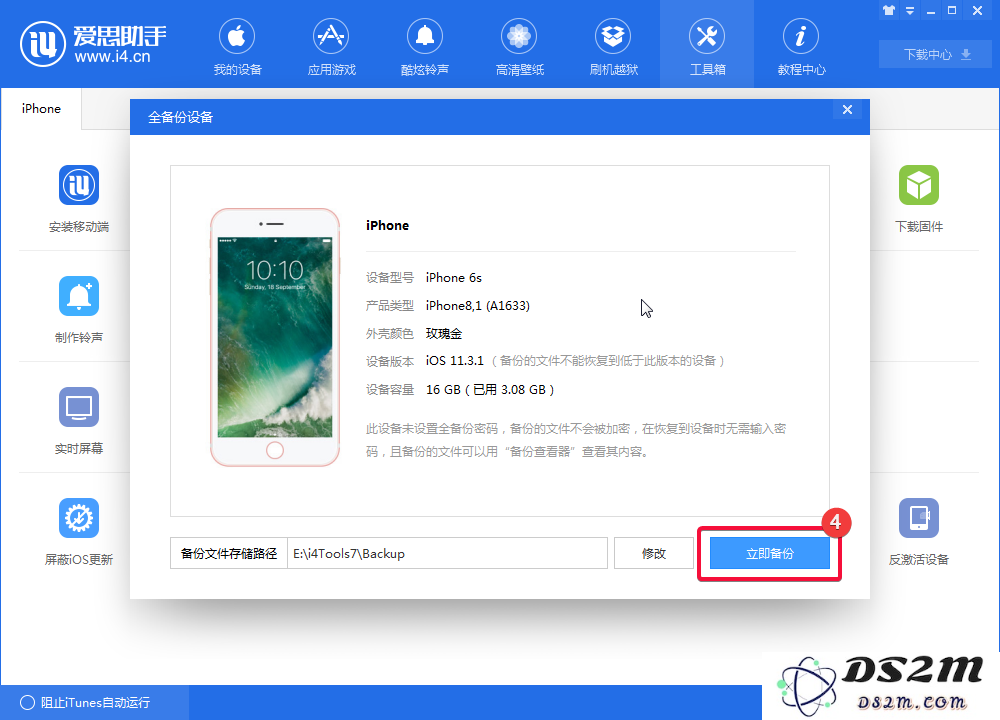Launch 下载固件 firmware download tool
The height and width of the screenshot is (720, 1000).
point(918,198)
